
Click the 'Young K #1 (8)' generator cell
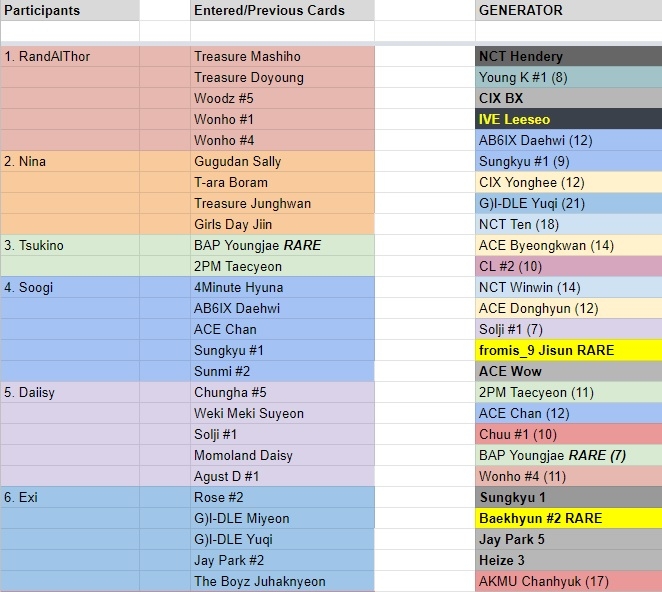[568, 77]
